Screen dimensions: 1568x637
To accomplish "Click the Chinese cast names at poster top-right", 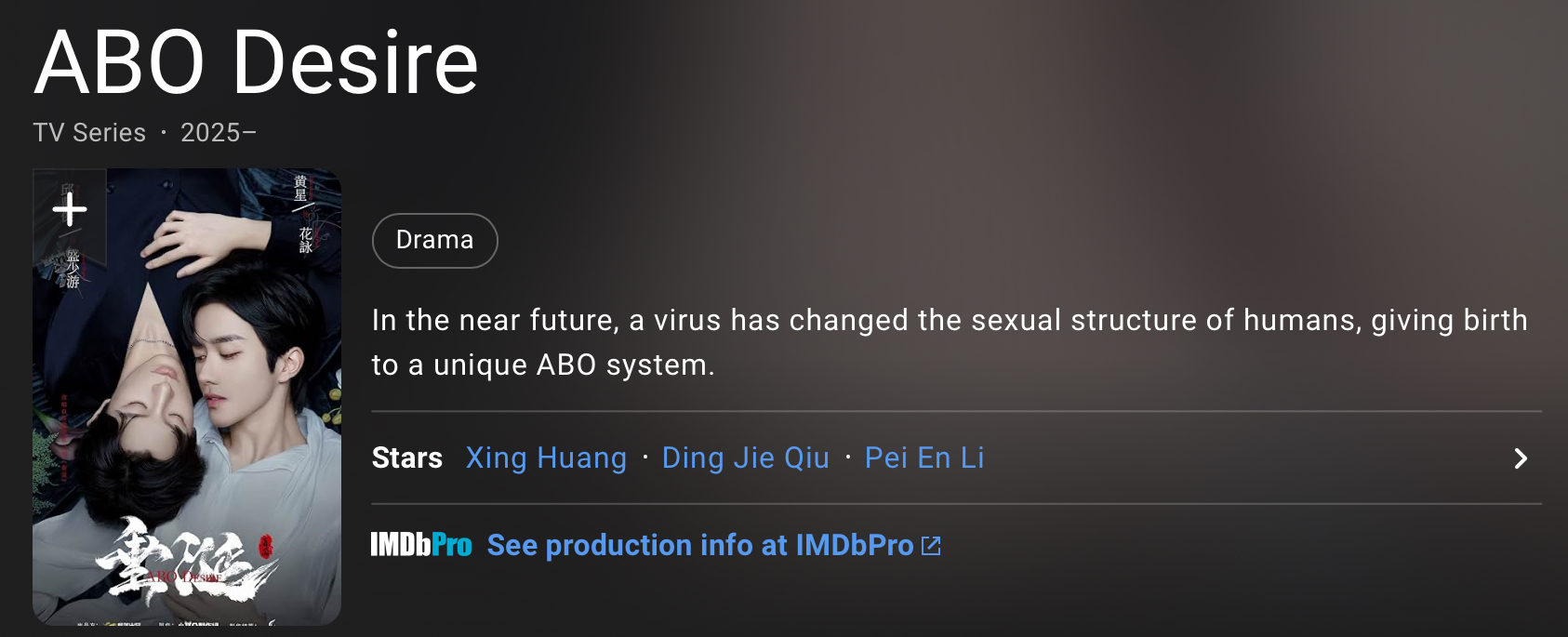I will point(302,214).
